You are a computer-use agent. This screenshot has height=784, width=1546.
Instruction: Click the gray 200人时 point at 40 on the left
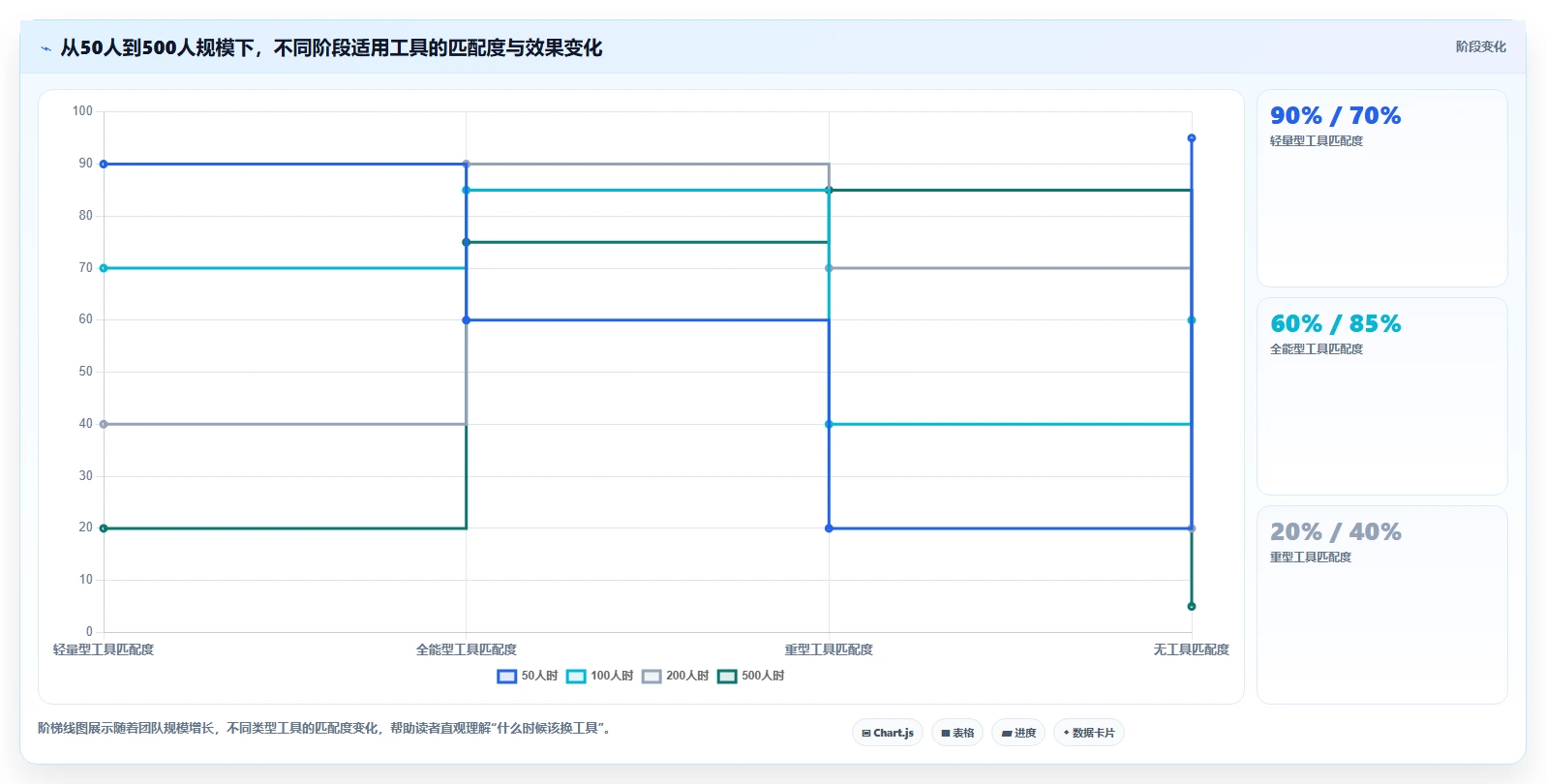pos(104,424)
